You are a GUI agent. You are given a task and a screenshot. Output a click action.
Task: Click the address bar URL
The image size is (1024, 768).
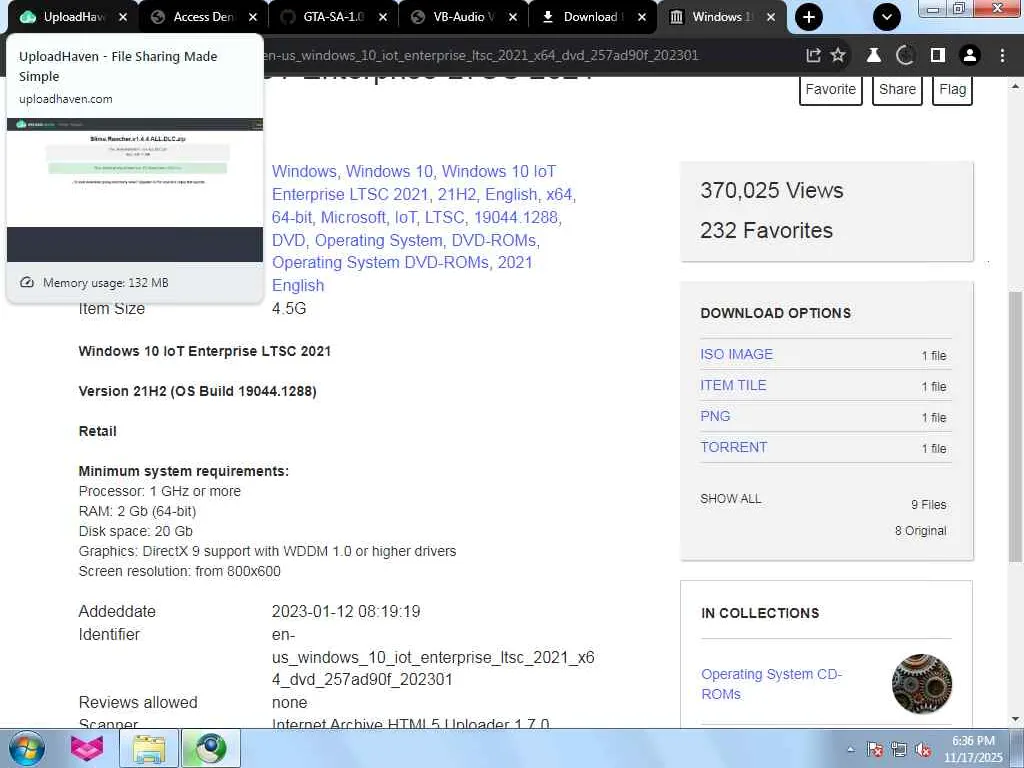tap(481, 56)
